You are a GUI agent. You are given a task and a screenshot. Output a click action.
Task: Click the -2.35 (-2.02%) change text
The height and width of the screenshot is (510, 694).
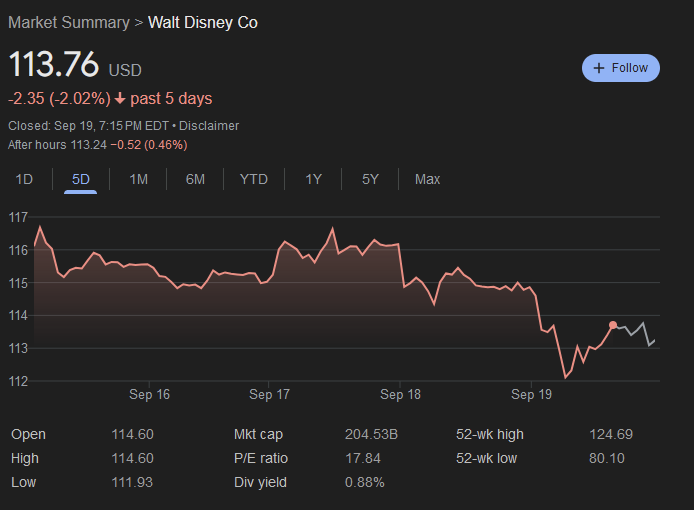point(59,98)
